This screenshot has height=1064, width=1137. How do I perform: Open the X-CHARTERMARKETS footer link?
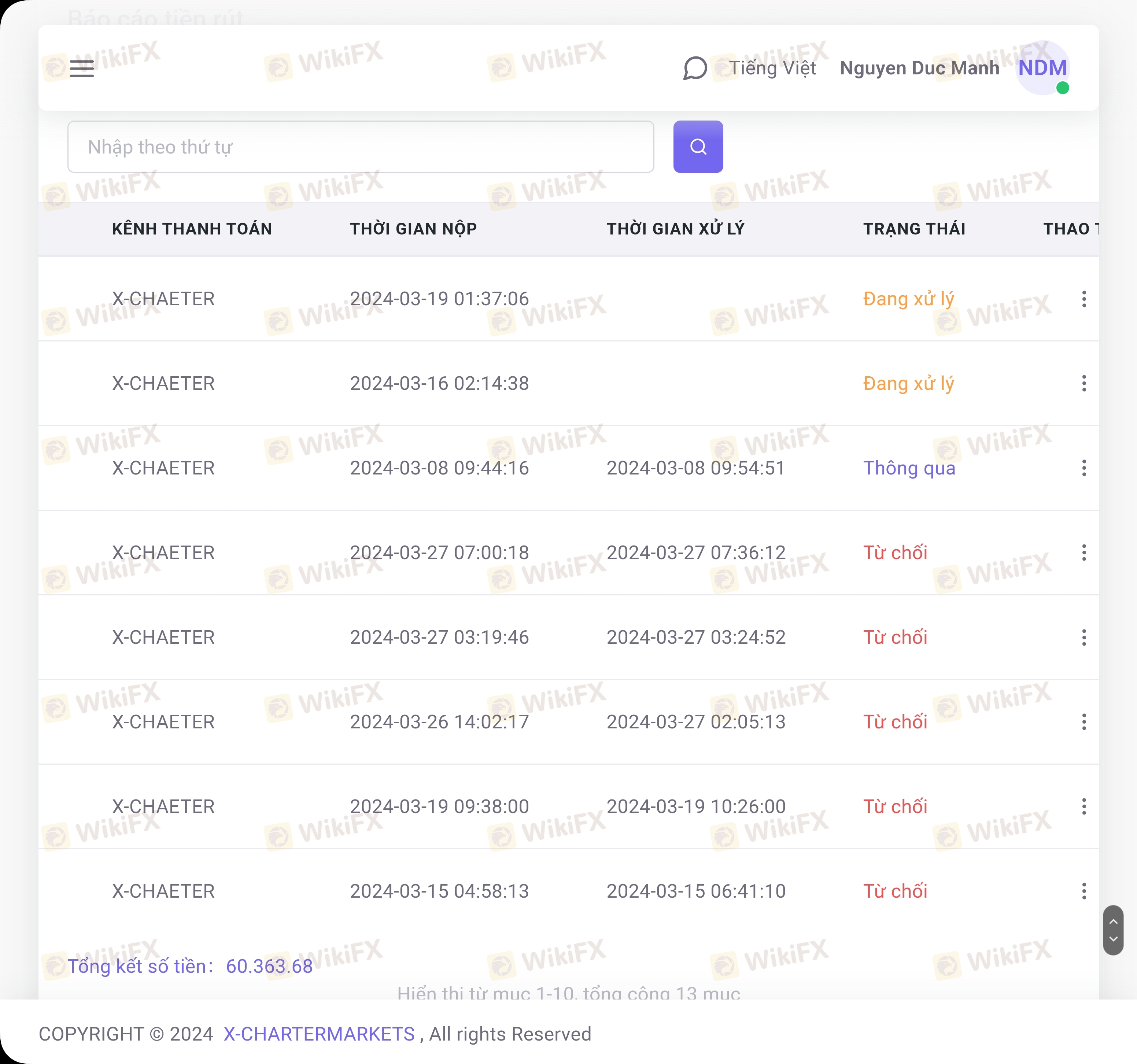pos(318,1034)
